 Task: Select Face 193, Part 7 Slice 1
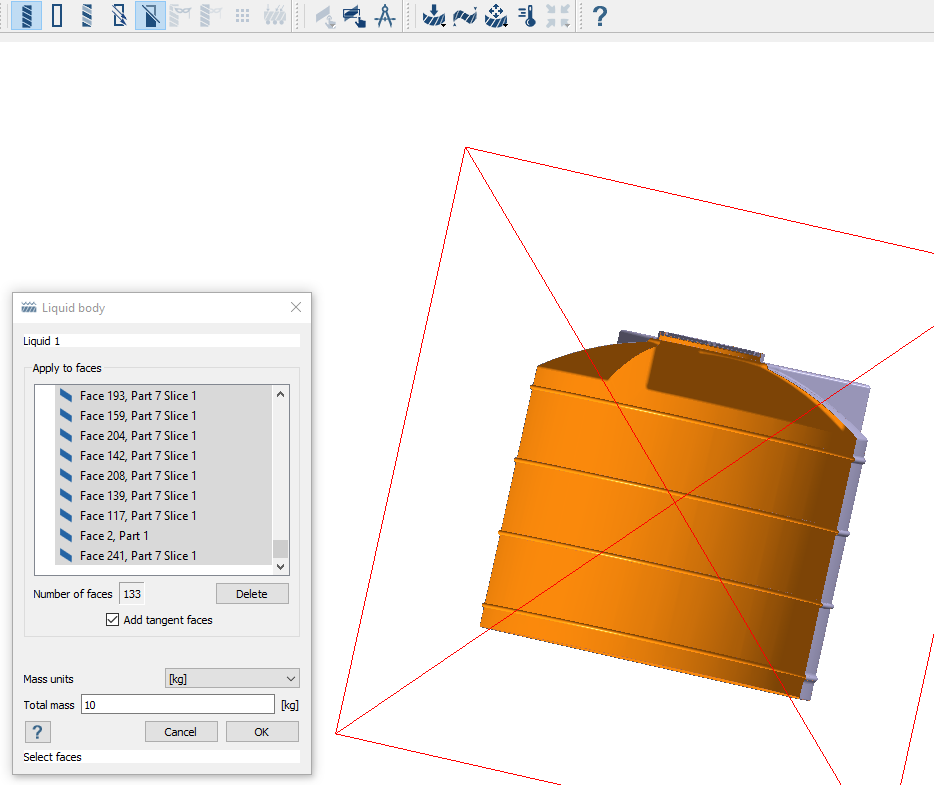point(138,396)
